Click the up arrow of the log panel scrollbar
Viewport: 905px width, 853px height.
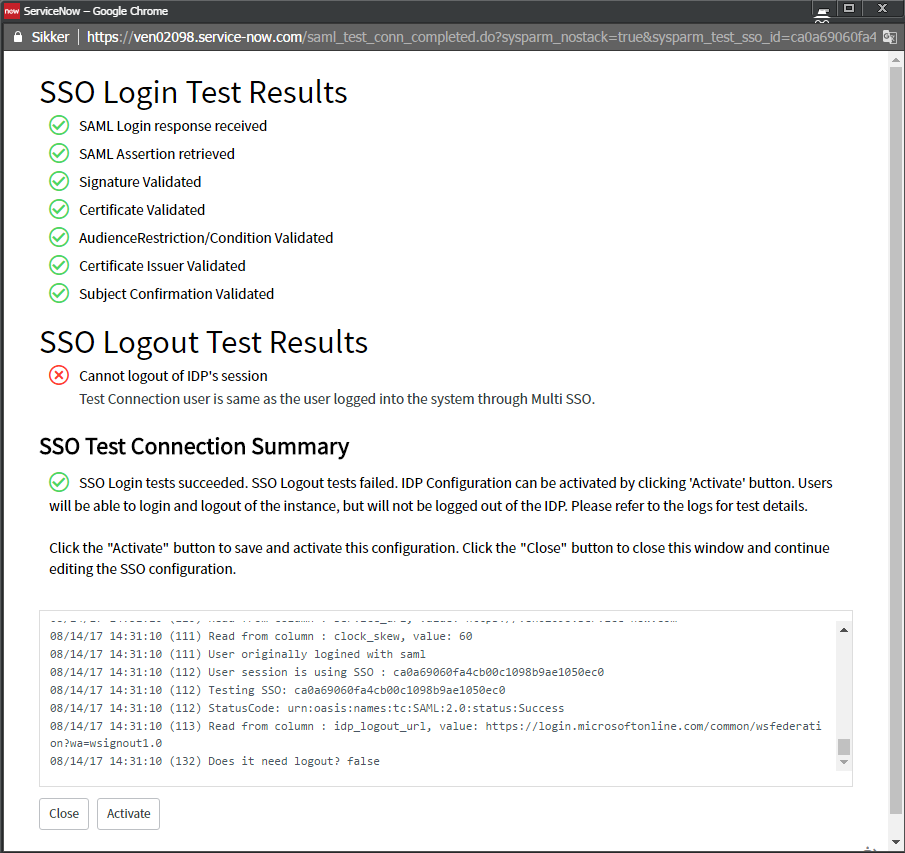coord(843,628)
